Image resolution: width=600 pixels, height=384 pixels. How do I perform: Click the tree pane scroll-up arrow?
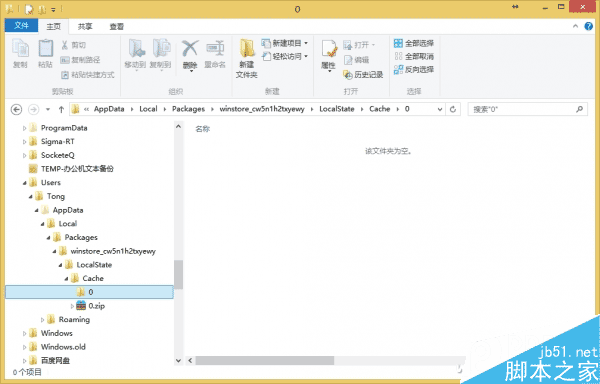[x=178, y=127]
